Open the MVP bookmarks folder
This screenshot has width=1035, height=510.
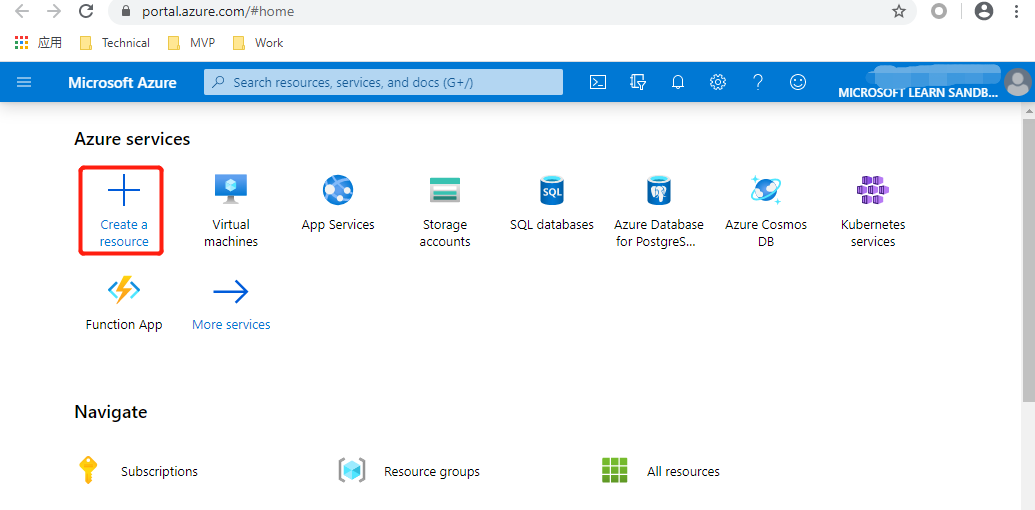pos(191,43)
